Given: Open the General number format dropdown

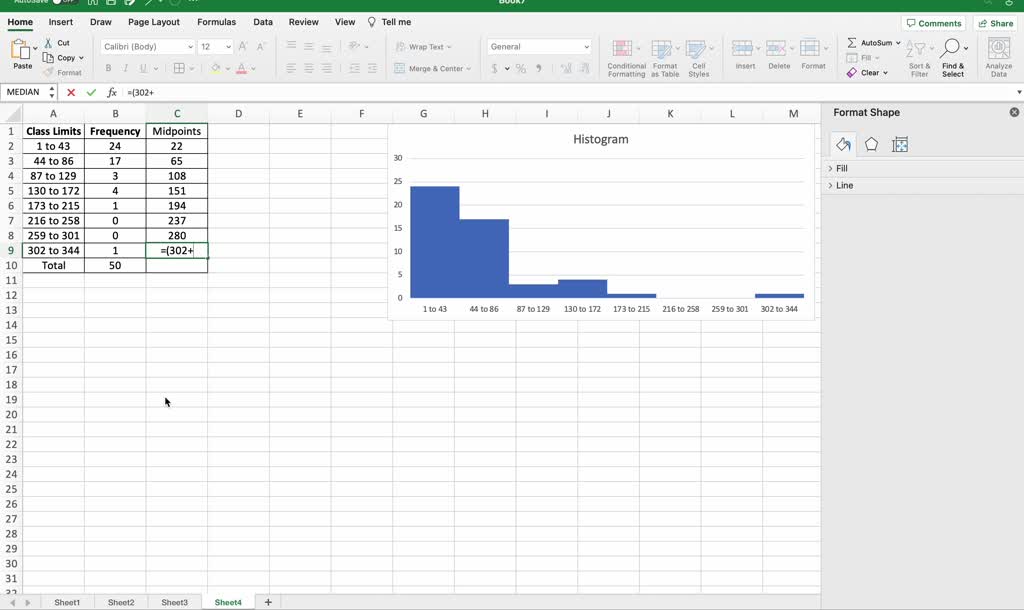Looking at the screenshot, I should pyautogui.click(x=586, y=47).
